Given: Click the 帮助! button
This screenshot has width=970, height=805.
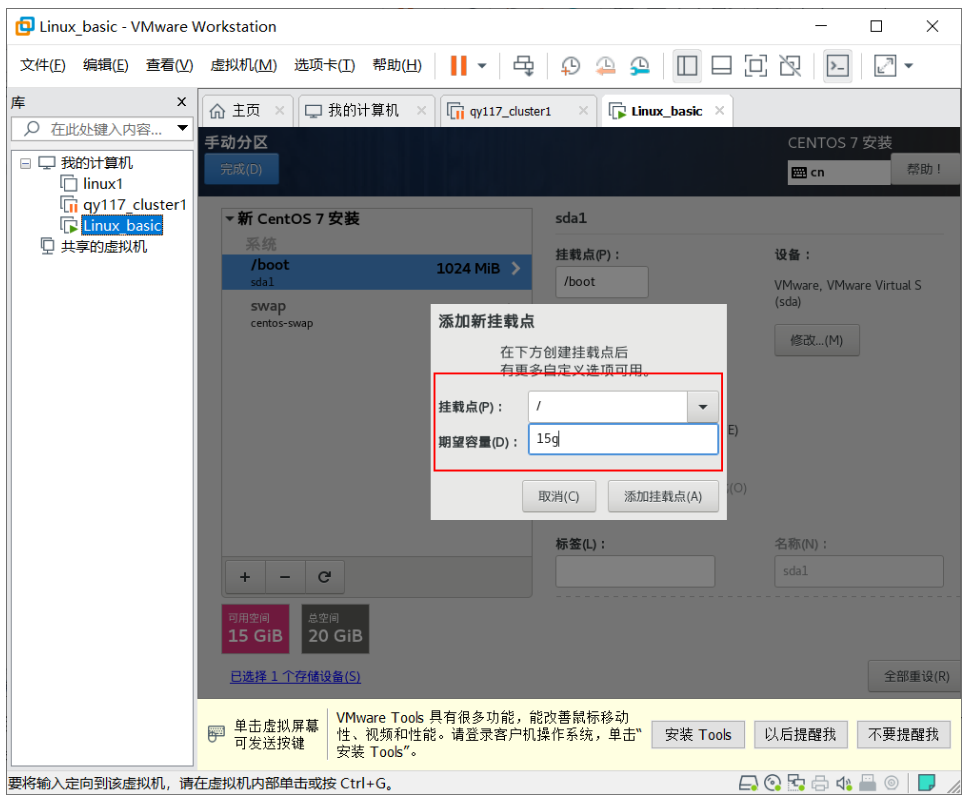Looking at the screenshot, I should 925,169.
